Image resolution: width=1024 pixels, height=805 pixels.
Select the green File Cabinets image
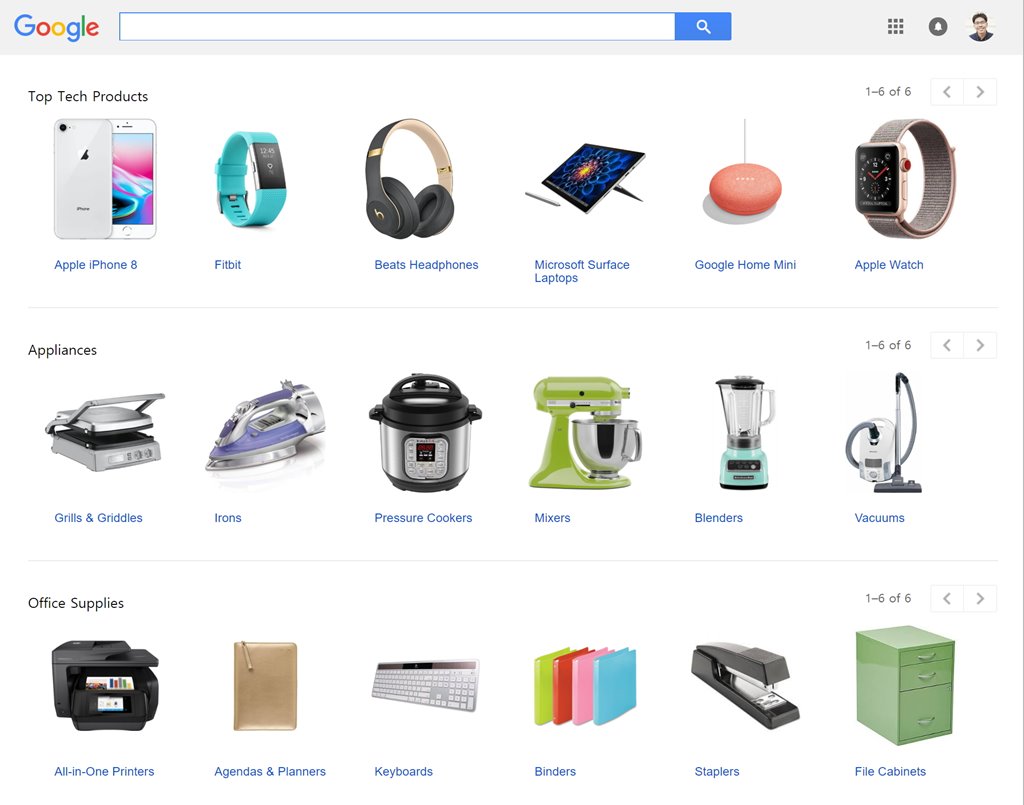click(905, 686)
